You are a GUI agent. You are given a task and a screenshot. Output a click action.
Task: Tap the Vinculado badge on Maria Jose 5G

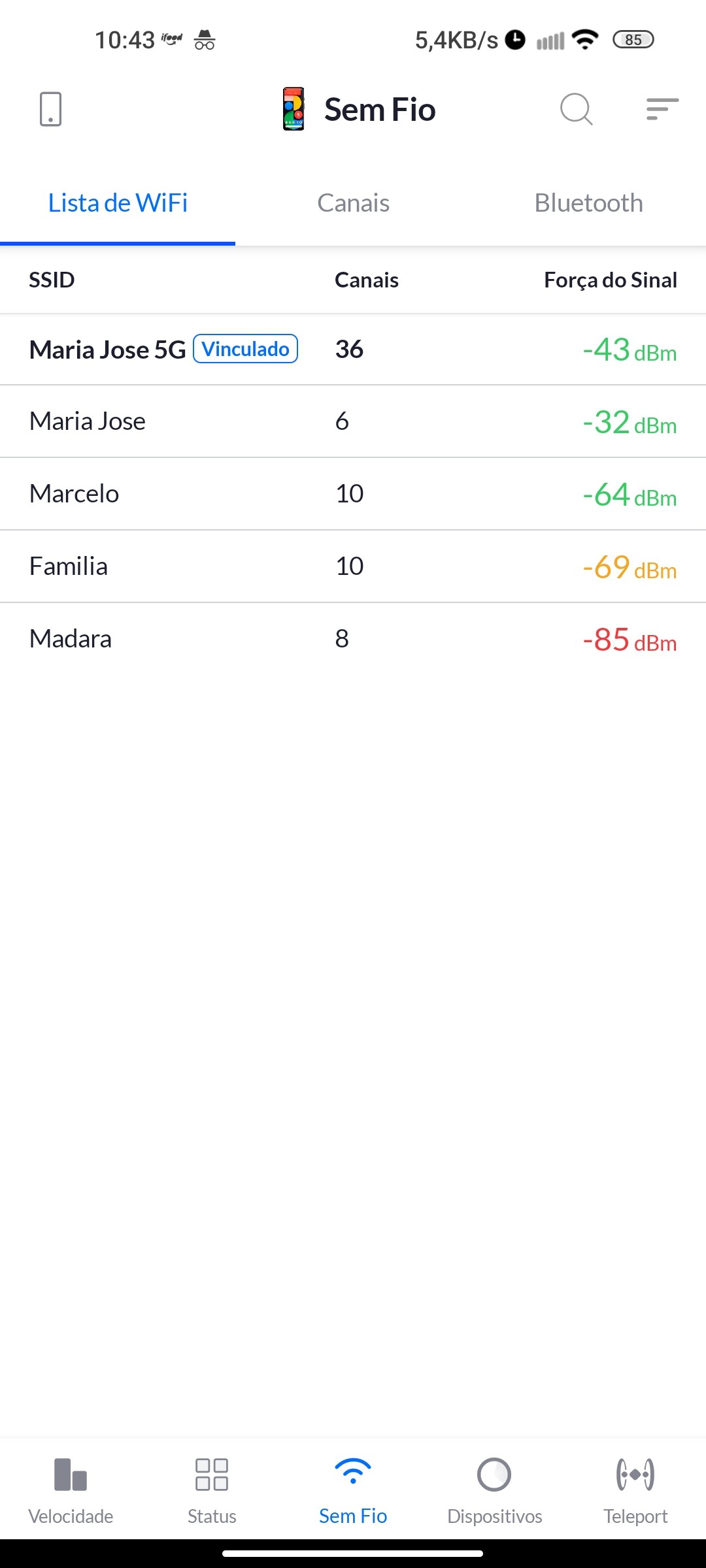[246, 349]
